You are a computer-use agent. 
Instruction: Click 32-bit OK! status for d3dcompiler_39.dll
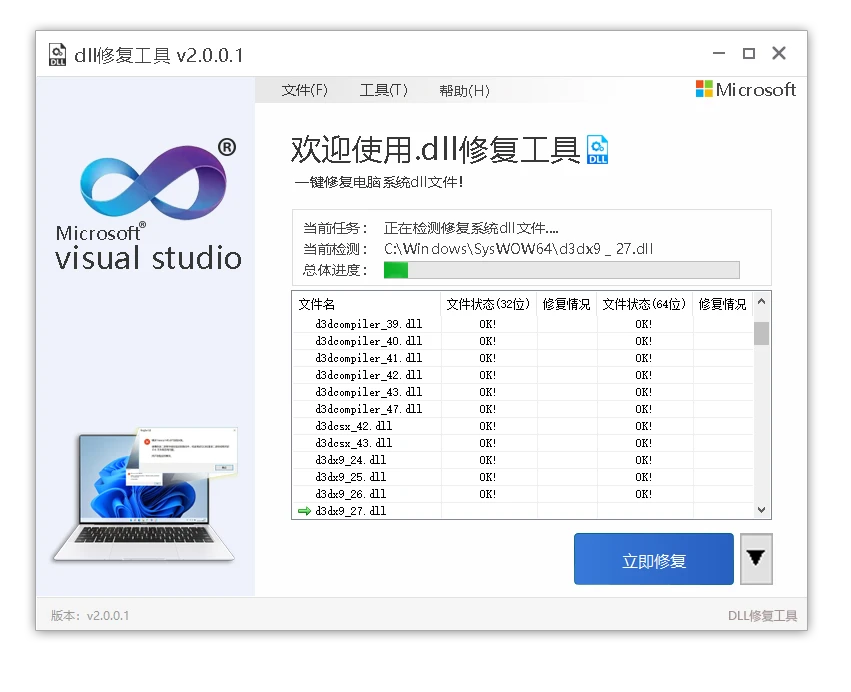(487, 324)
